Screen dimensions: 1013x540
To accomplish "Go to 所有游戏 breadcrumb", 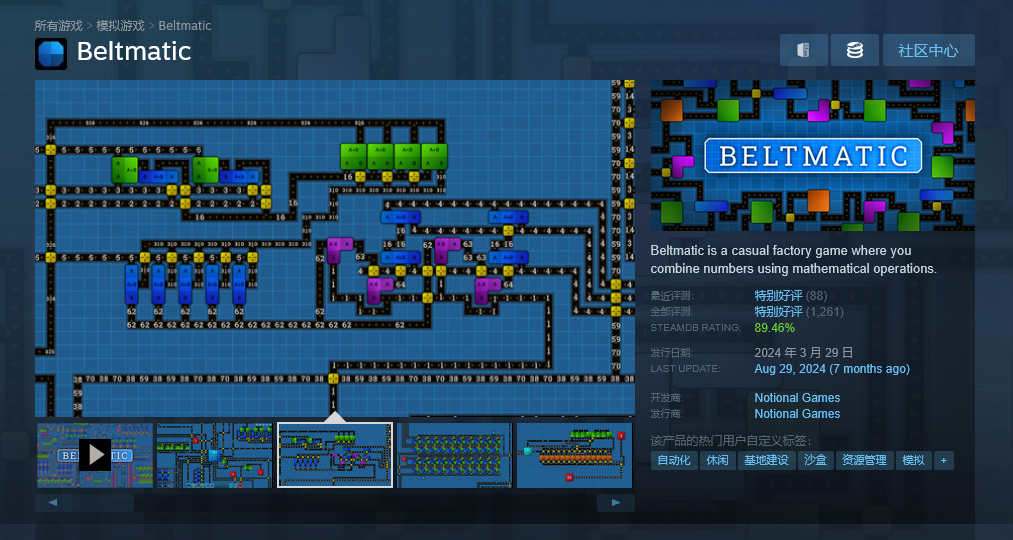I will 59,25.
